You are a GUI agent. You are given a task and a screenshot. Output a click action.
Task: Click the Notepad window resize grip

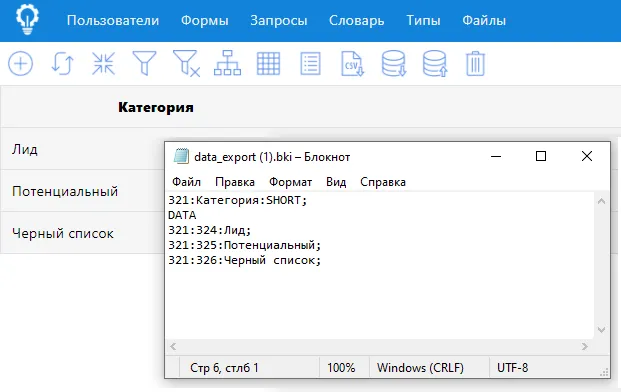coord(604,372)
